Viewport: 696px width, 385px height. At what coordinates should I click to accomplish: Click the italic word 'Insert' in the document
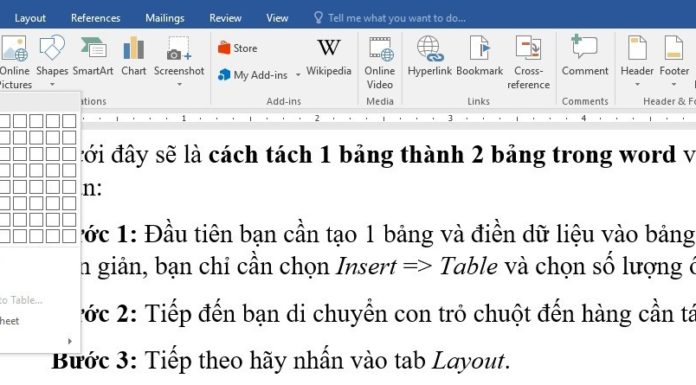(x=366, y=267)
